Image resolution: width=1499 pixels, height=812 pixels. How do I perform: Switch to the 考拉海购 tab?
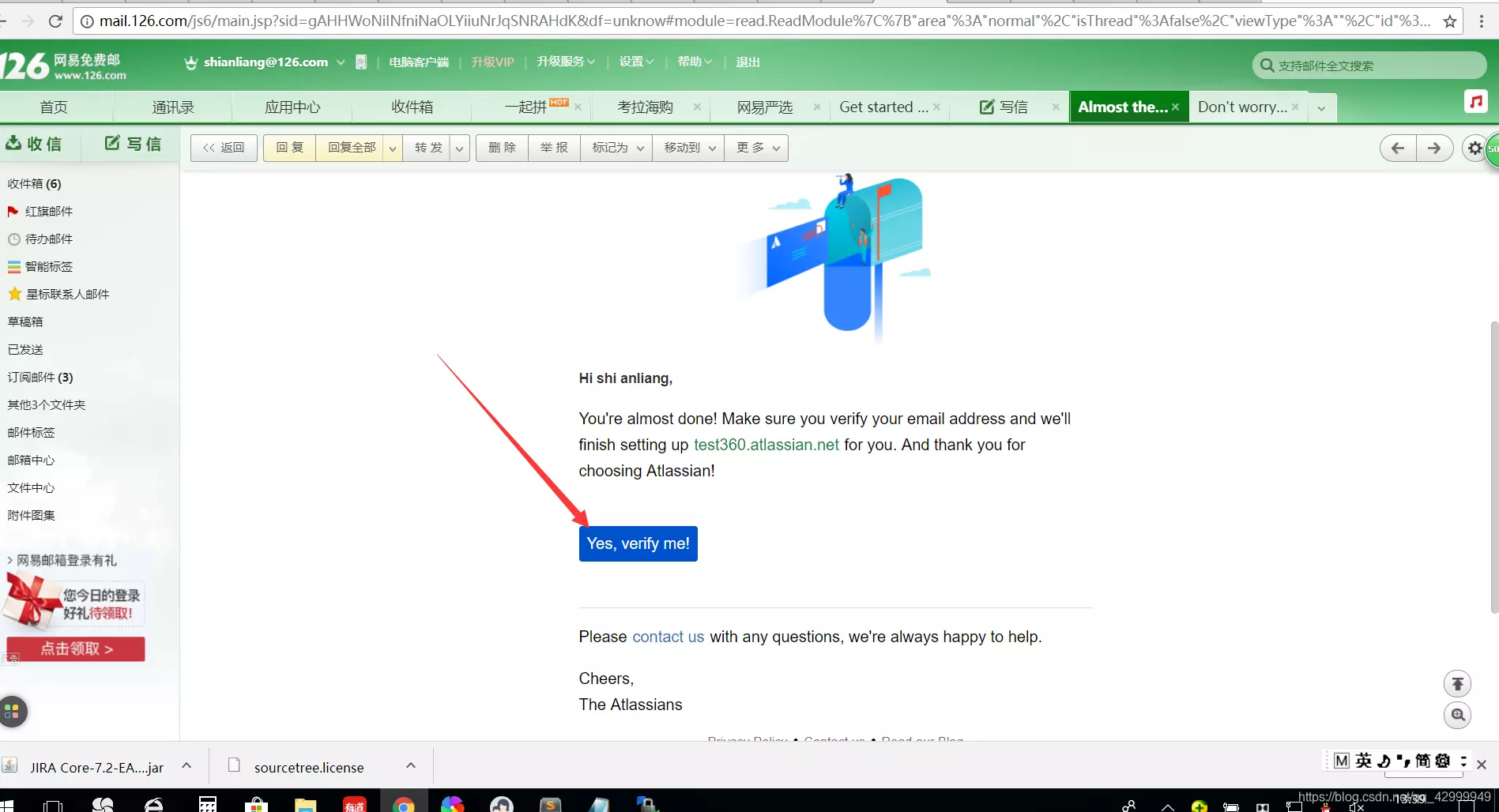point(645,107)
